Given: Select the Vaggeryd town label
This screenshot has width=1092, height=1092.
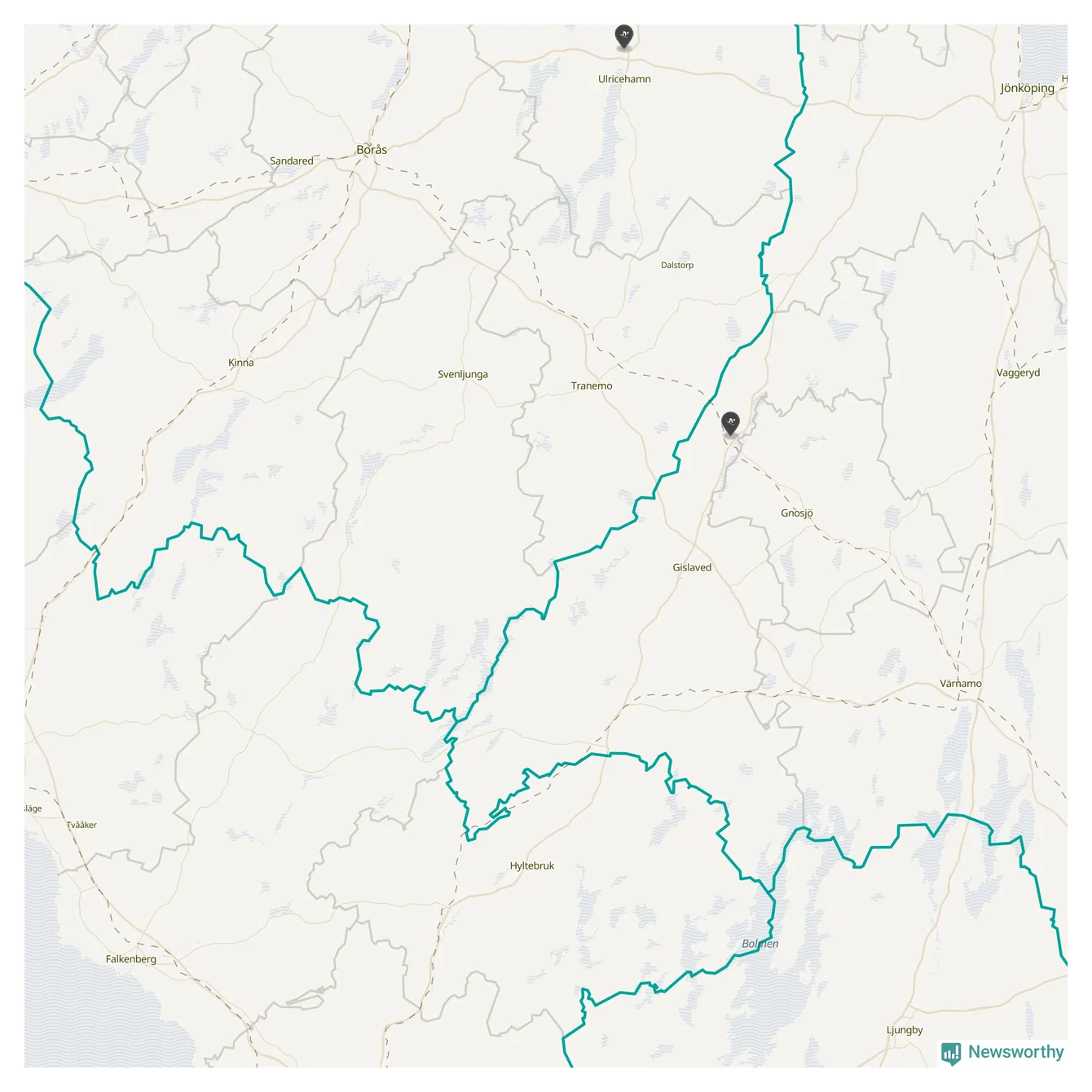Looking at the screenshot, I should (1018, 373).
